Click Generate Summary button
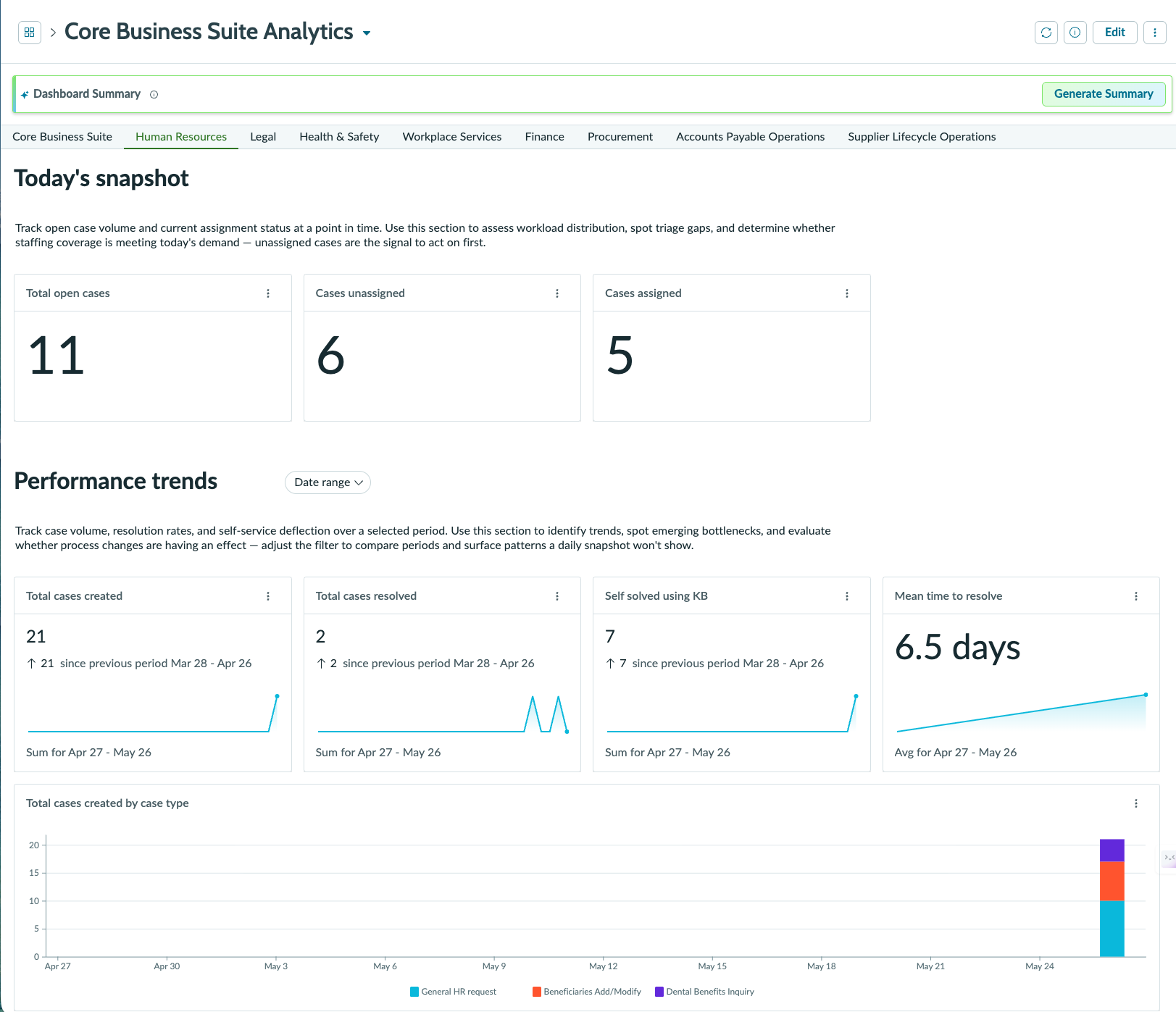 click(1103, 94)
